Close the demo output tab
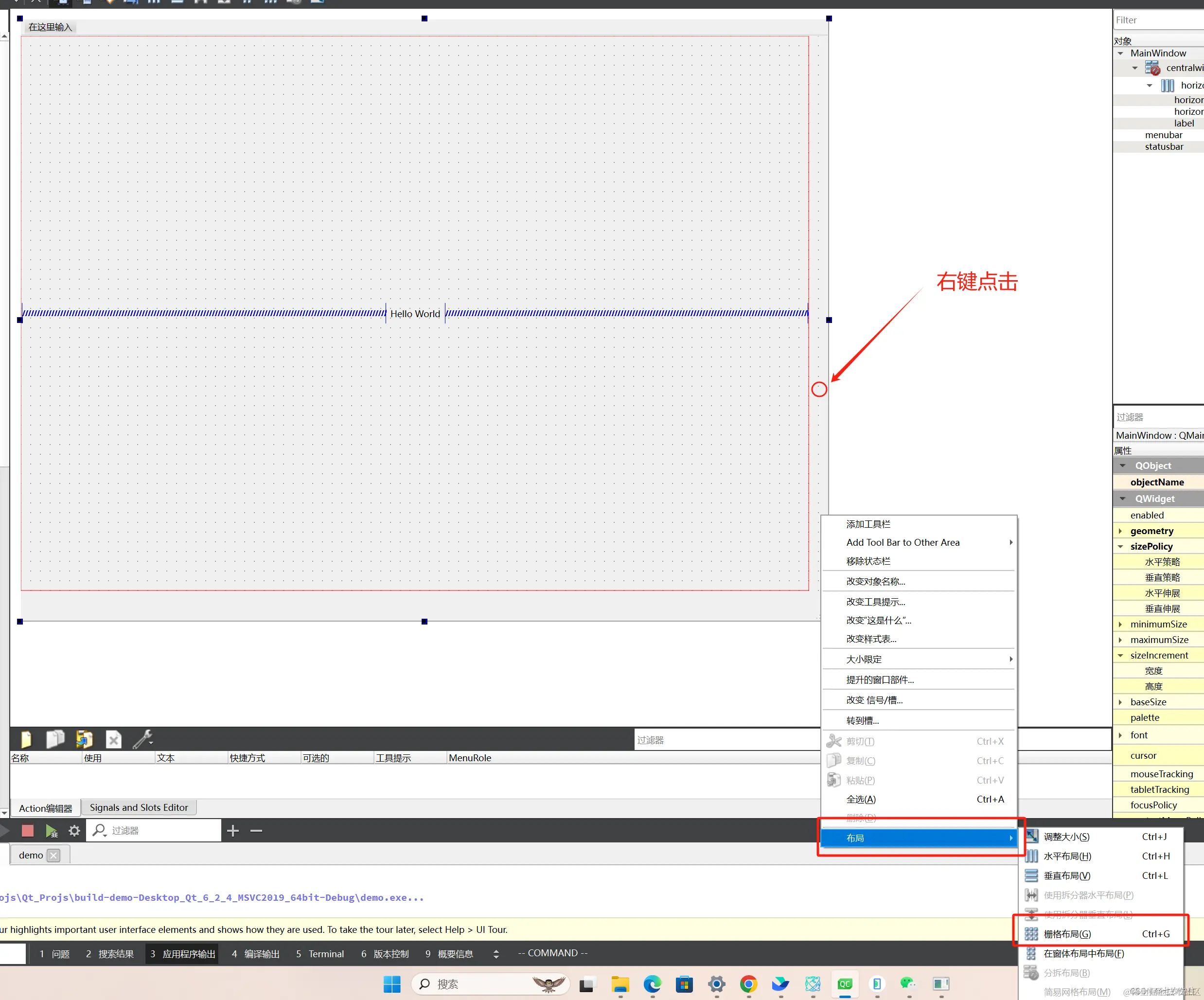1204x1000 pixels. click(x=53, y=856)
